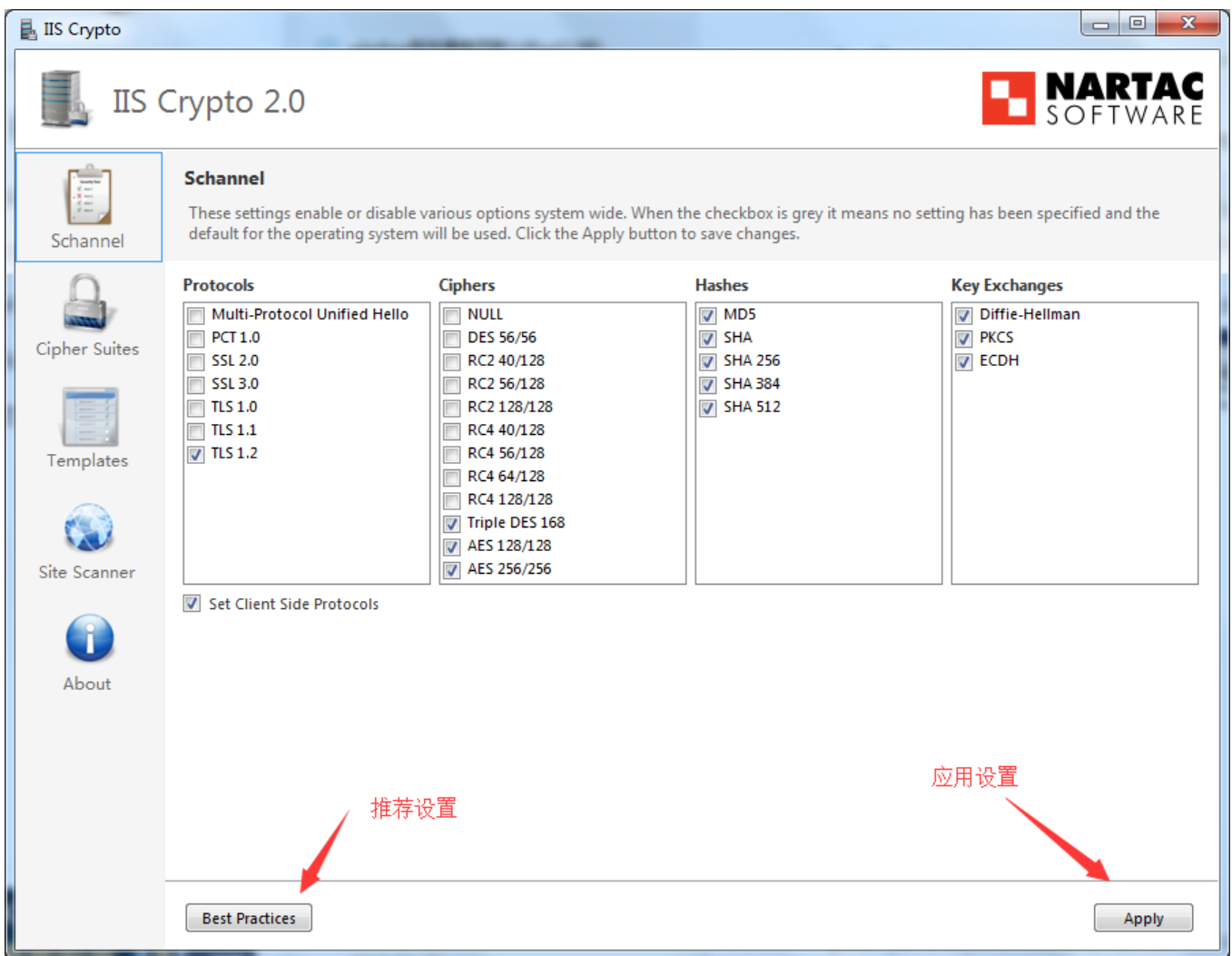Click the Ciphers column heading
1232x956 pixels.
click(467, 285)
